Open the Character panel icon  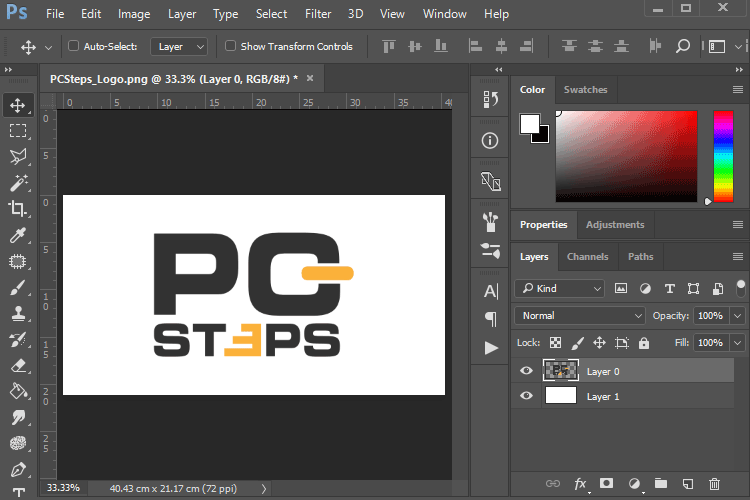[491, 291]
